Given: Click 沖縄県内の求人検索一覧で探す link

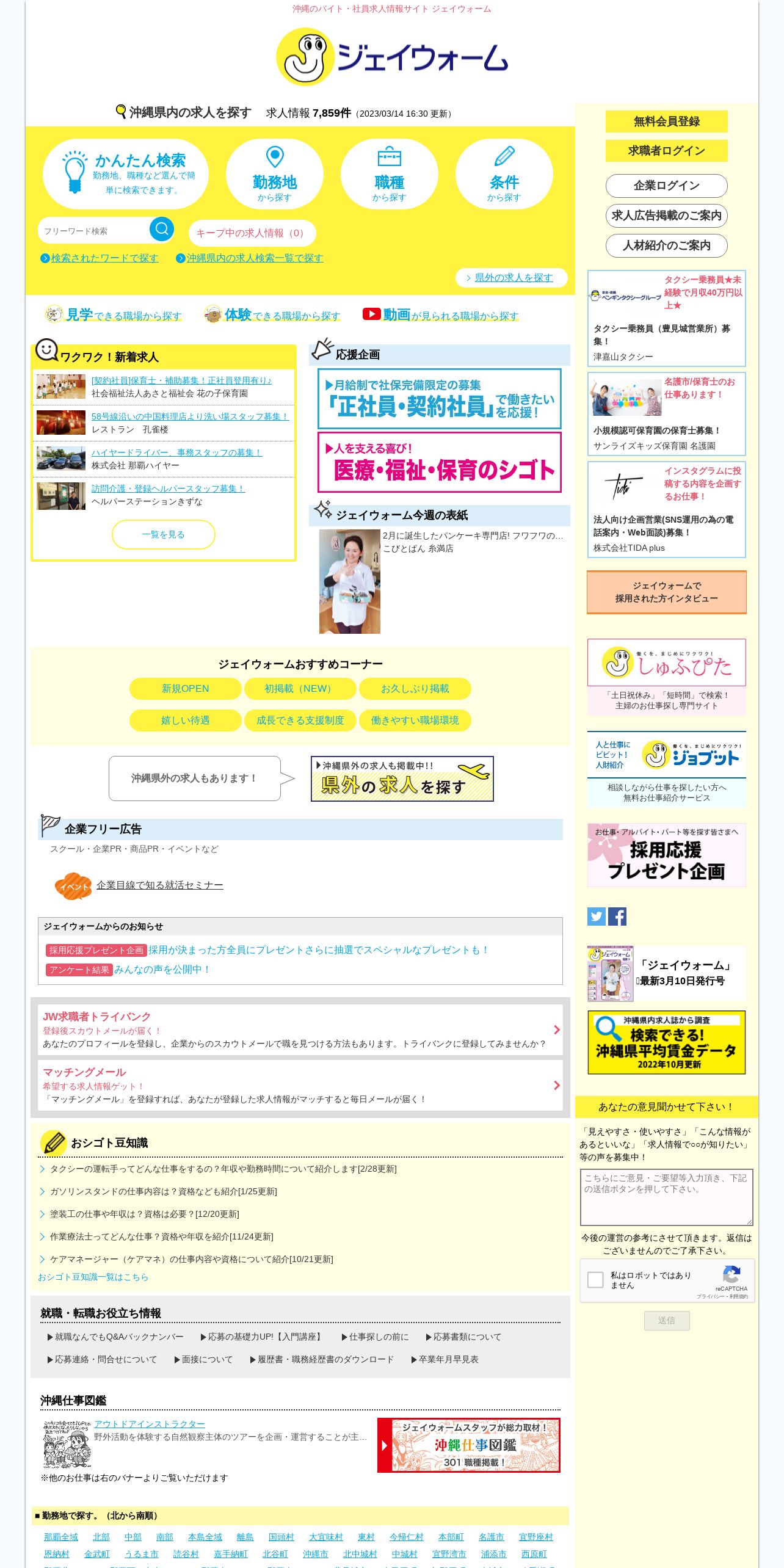Looking at the screenshot, I should tap(255, 258).
